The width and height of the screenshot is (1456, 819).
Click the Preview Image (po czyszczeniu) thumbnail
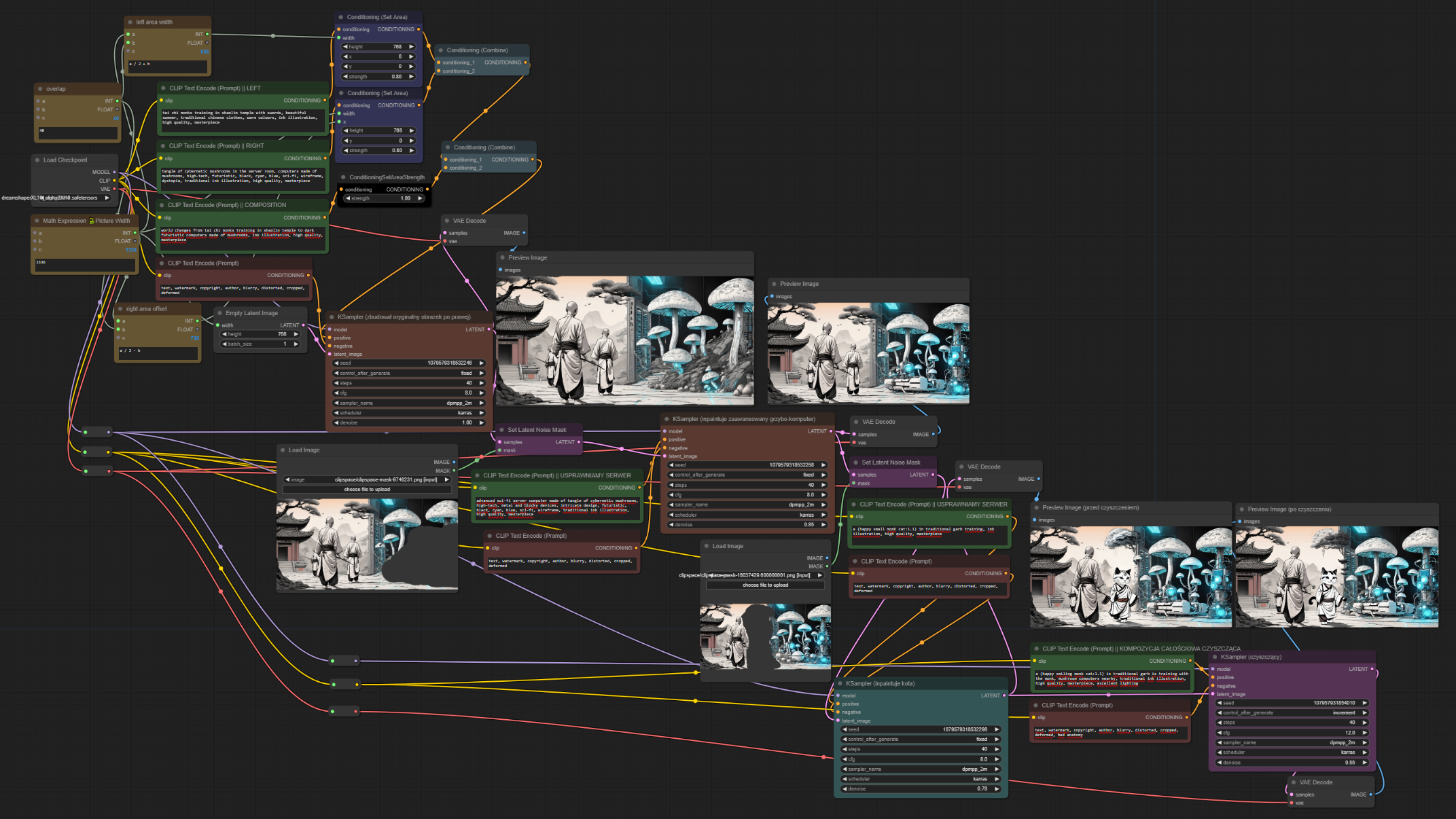[1336, 577]
